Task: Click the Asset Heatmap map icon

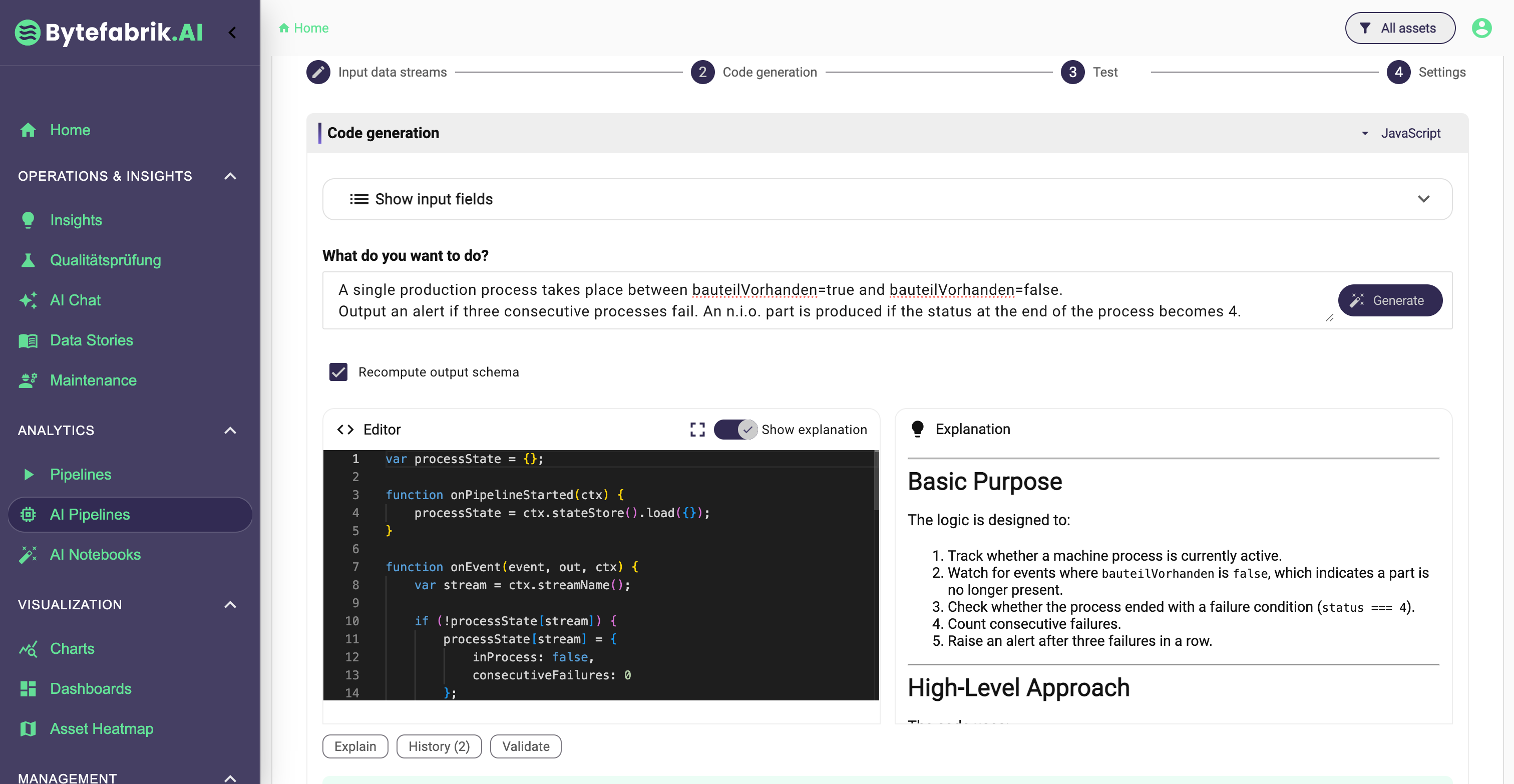Action: [28, 729]
